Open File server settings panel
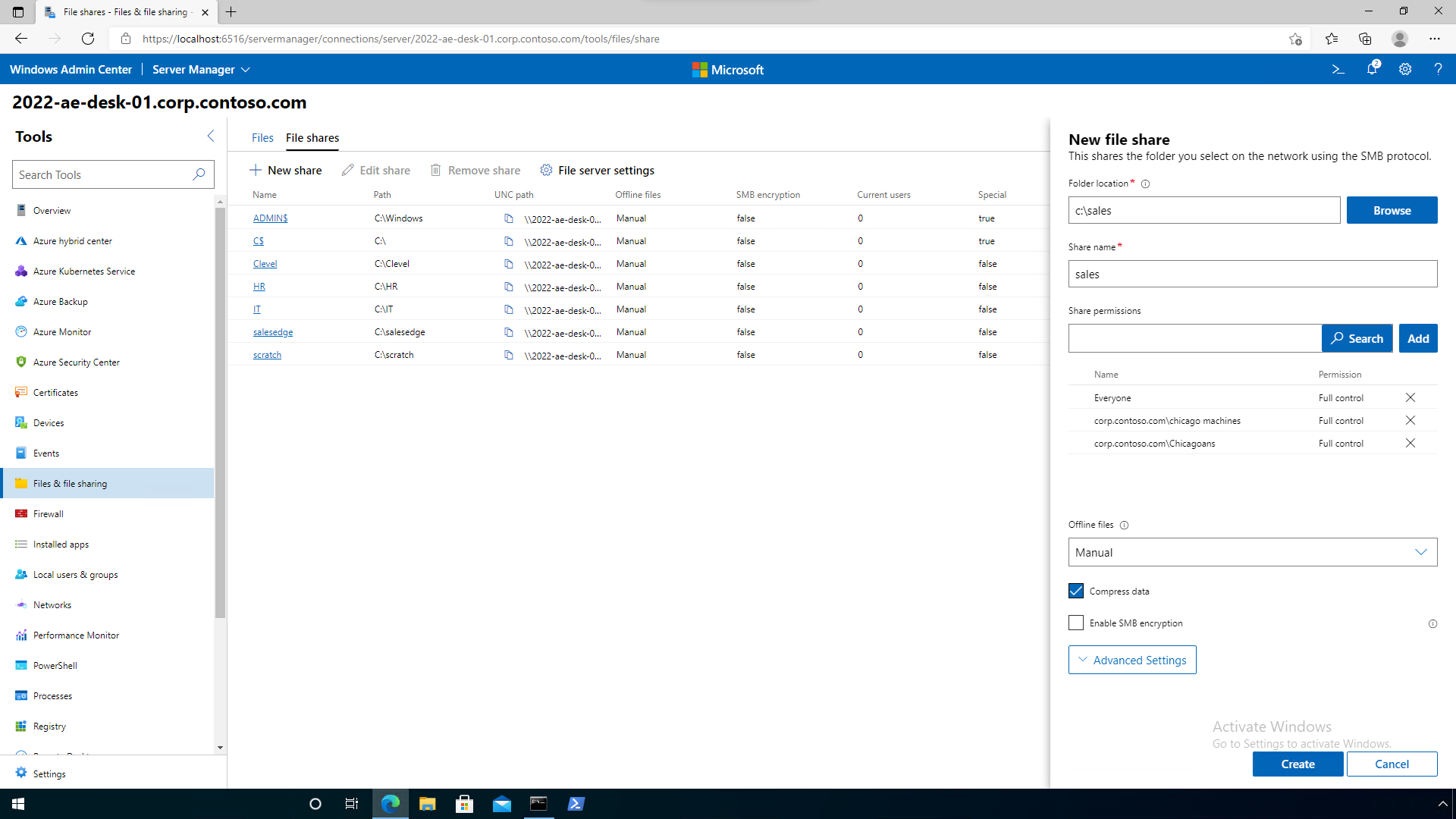The image size is (1456, 819). pyautogui.click(x=598, y=169)
